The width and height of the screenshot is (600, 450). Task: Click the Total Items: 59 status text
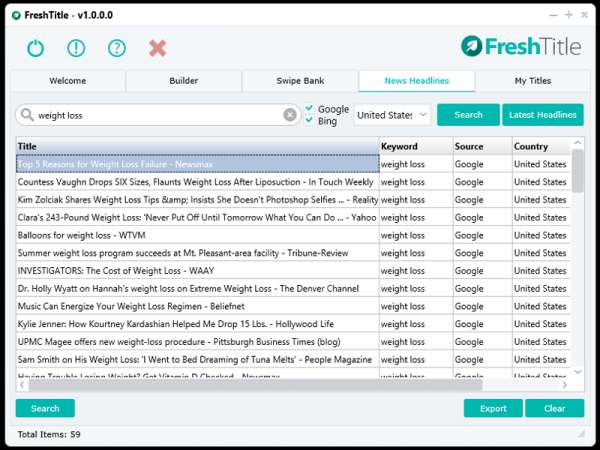[49, 434]
